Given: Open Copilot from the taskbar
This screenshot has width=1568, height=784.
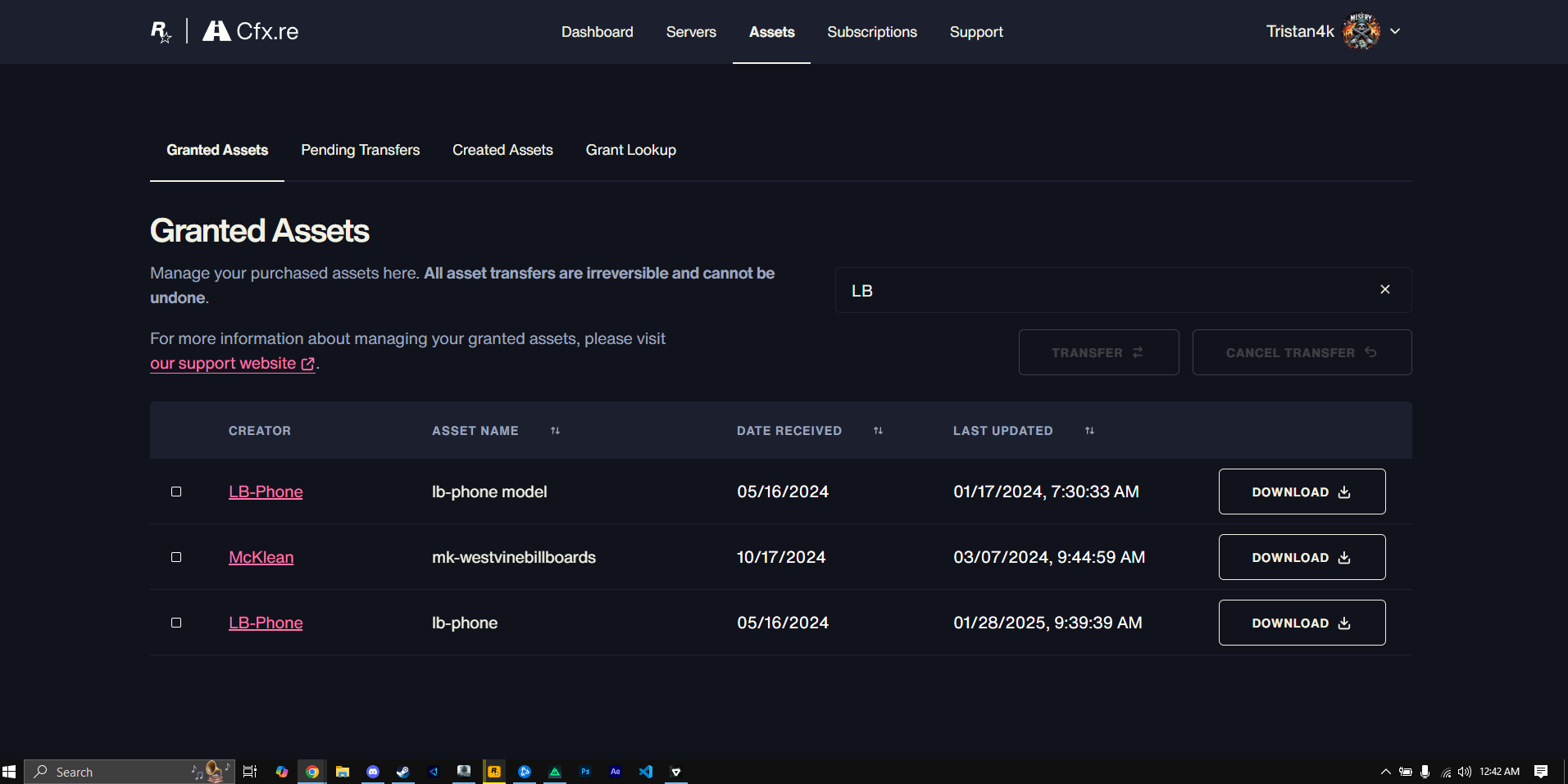Looking at the screenshot, I should pos(281,772).
